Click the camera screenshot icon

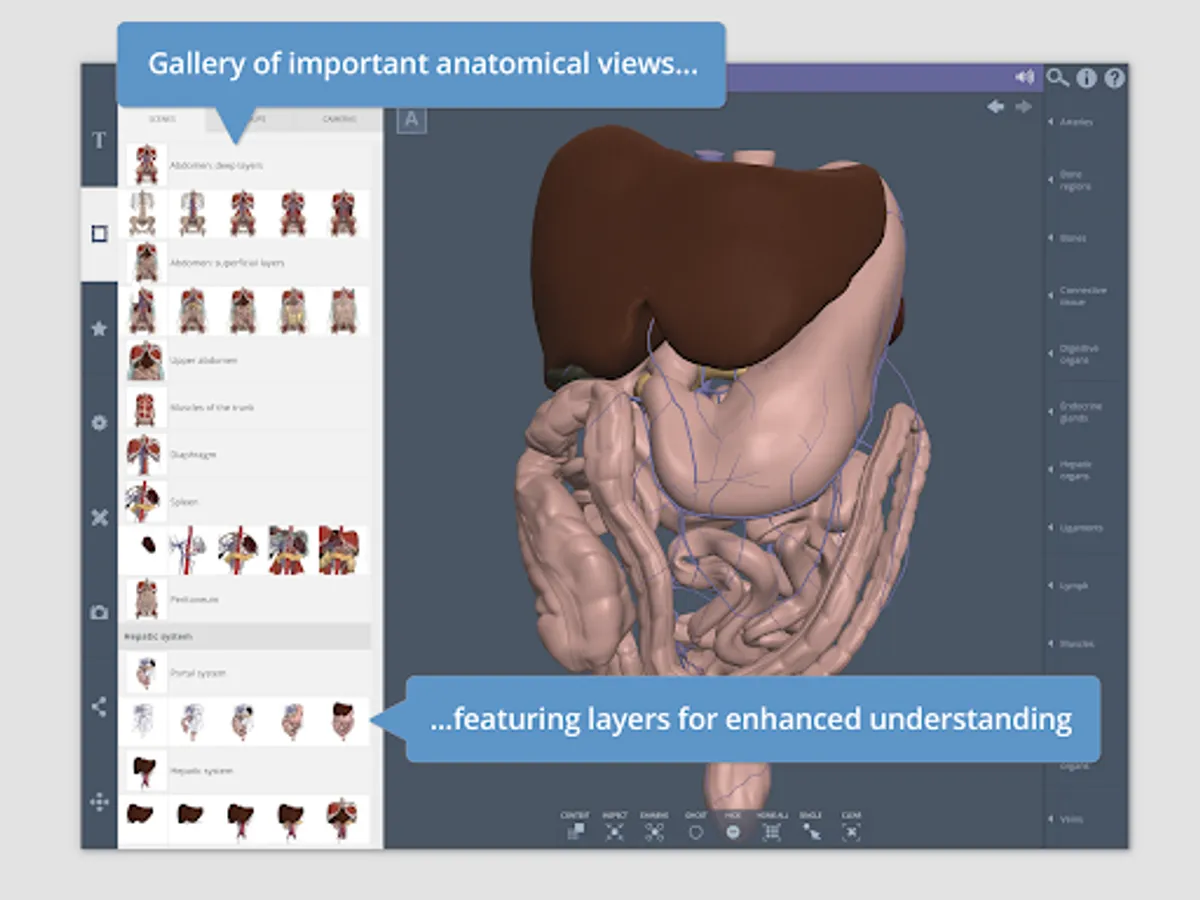coord(99,613)
